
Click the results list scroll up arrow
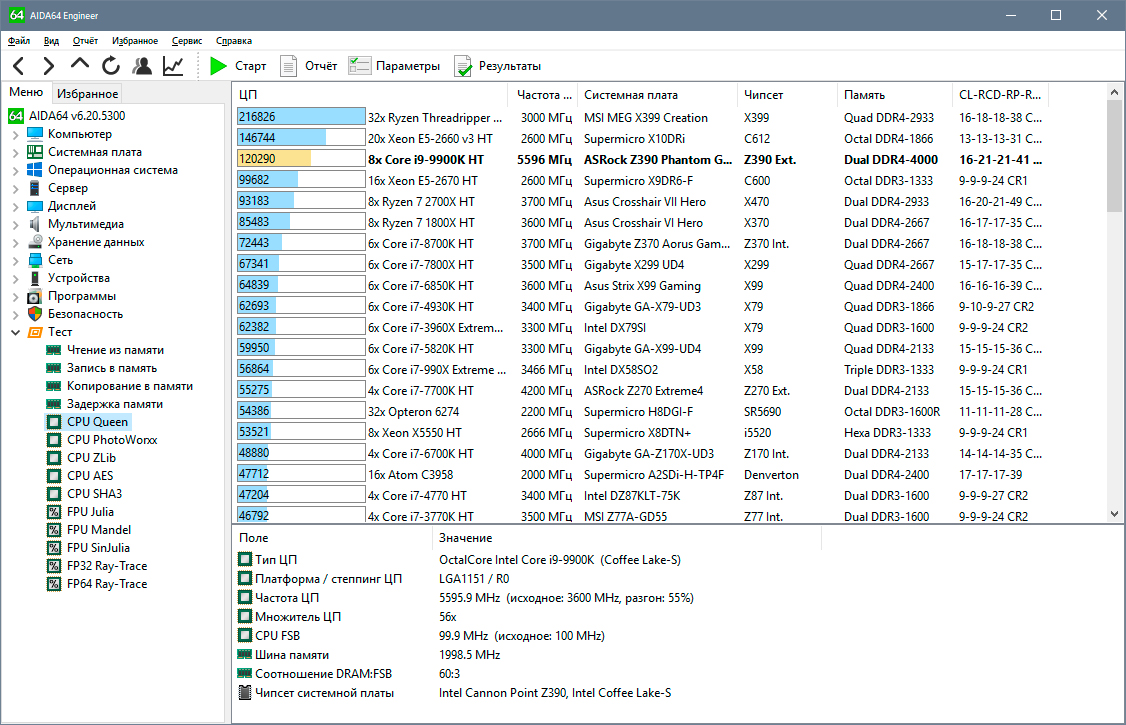(1114, 92)
